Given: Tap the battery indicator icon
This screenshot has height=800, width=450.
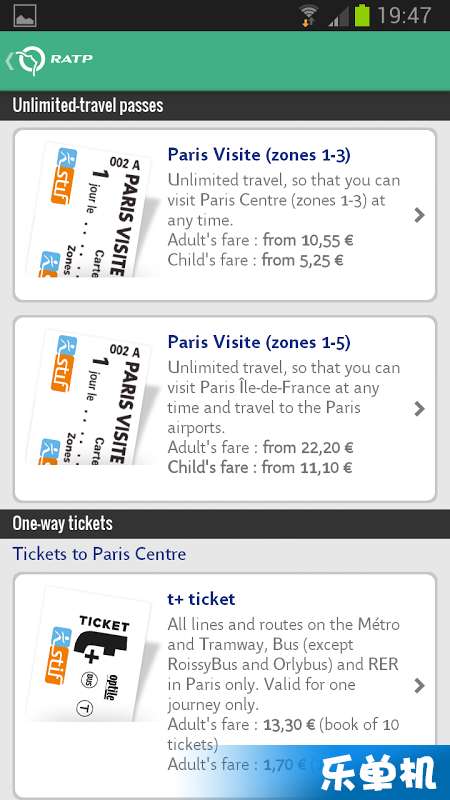Looking at the screenshot, I should [362, 15].
